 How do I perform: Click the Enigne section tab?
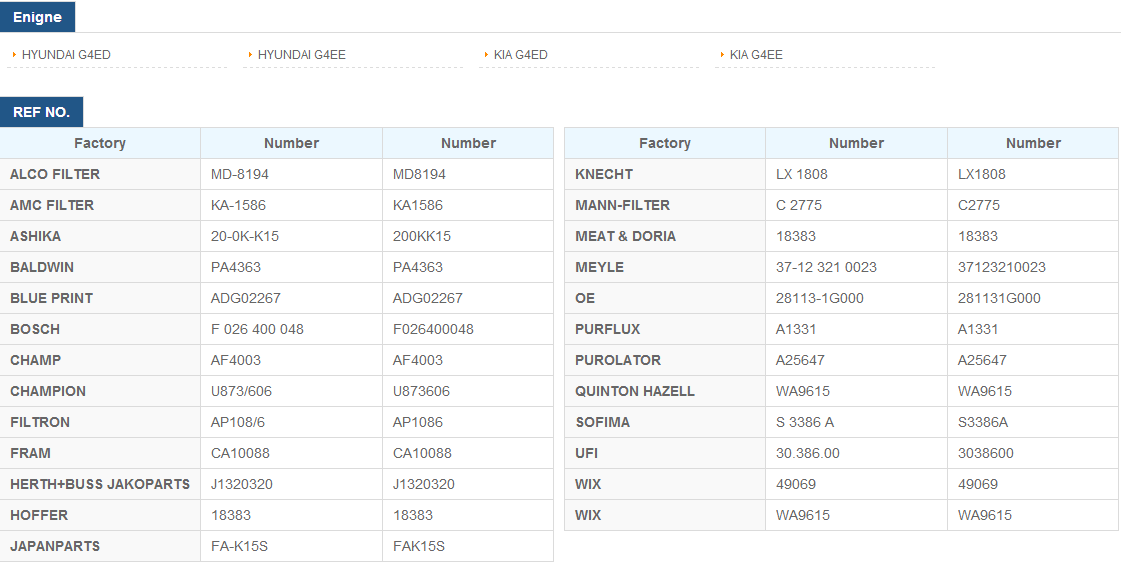pyautogui.click(x=37, y=17)
